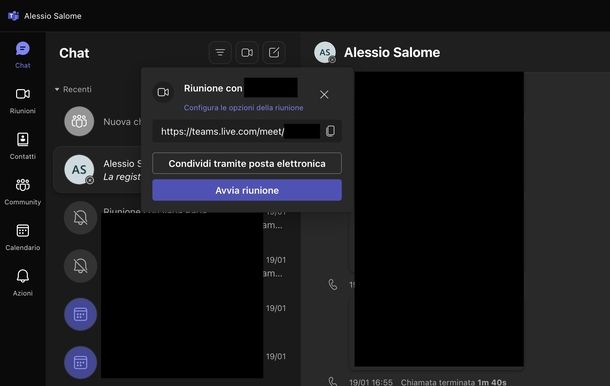Open Riunioni in the sidebar

click(23, 100)
